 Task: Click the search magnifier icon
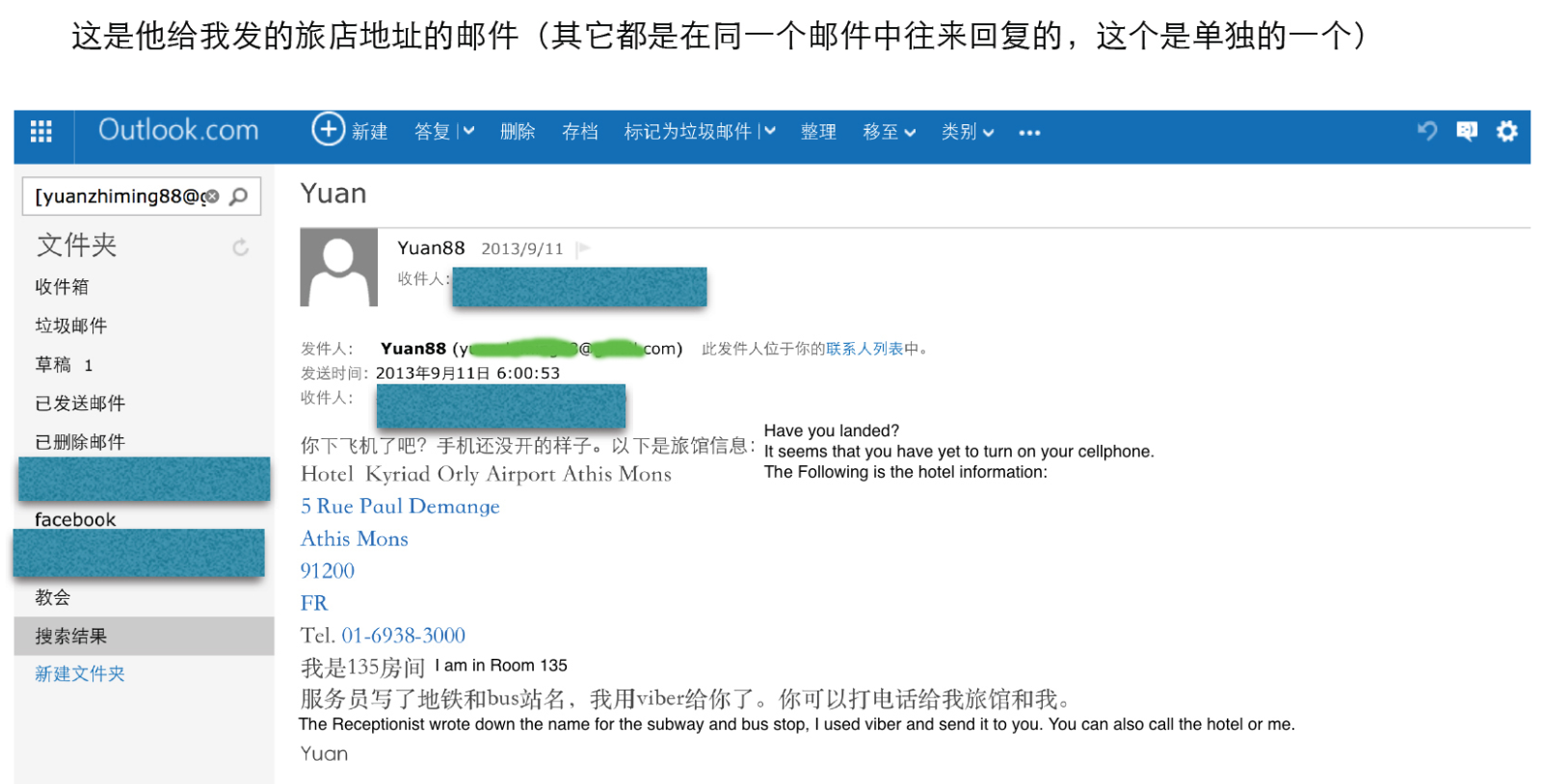point(239,196)
